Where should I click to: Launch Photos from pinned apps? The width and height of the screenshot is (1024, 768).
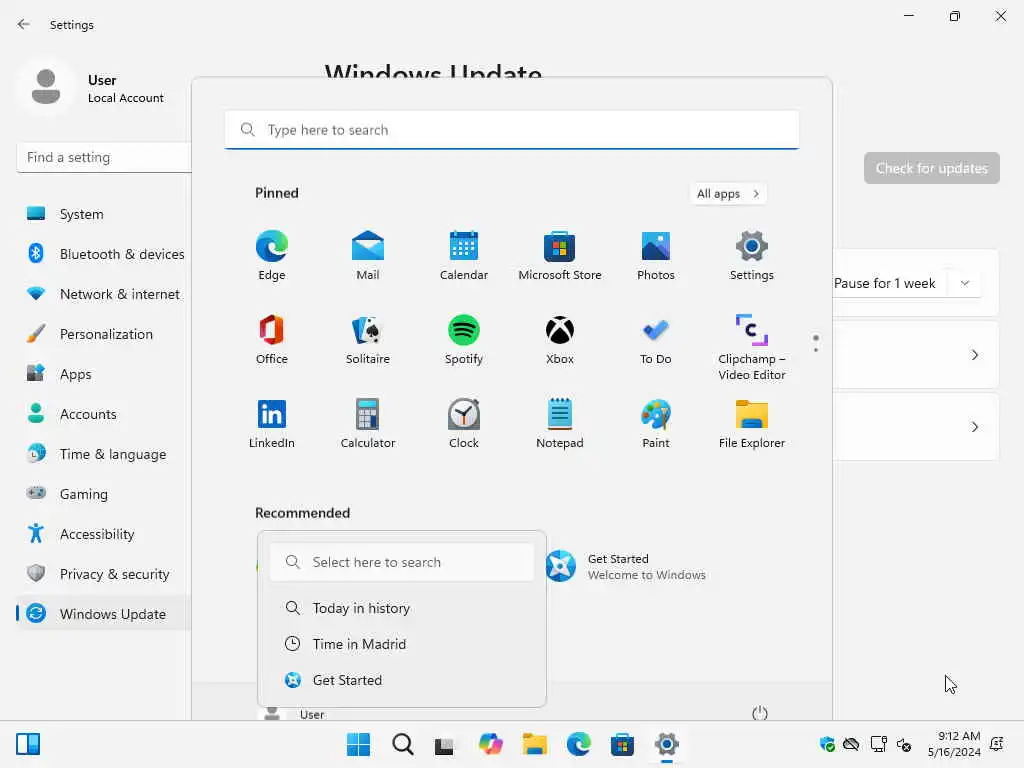click(656, 255)
